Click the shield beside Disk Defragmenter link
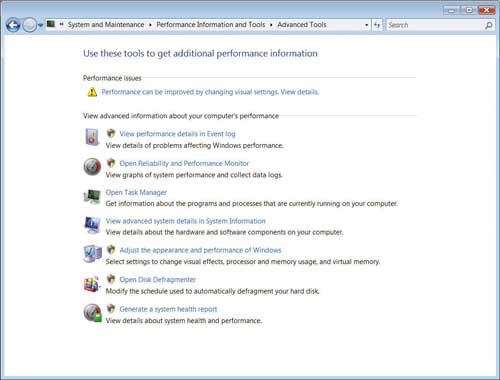This screenshot has width=500, height=380. coord(111,279)
